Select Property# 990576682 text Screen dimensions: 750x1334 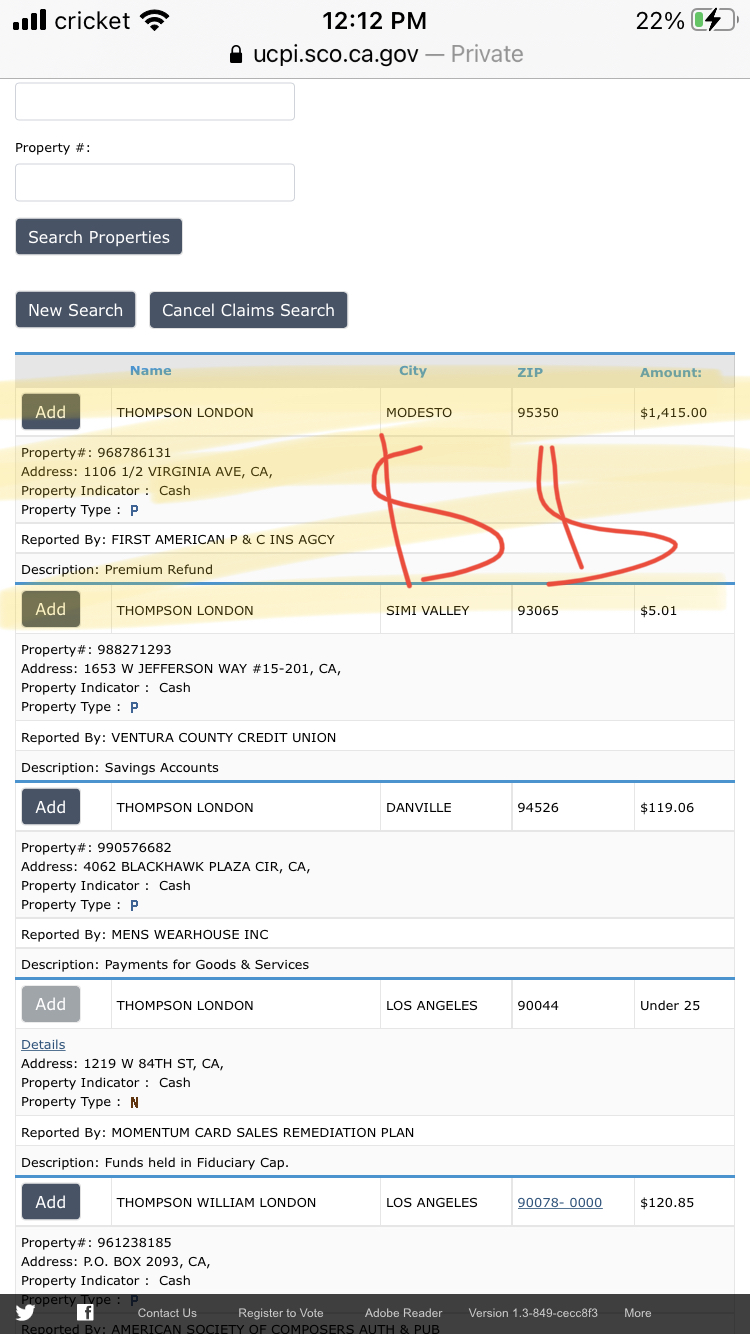(x=96, y=847)
